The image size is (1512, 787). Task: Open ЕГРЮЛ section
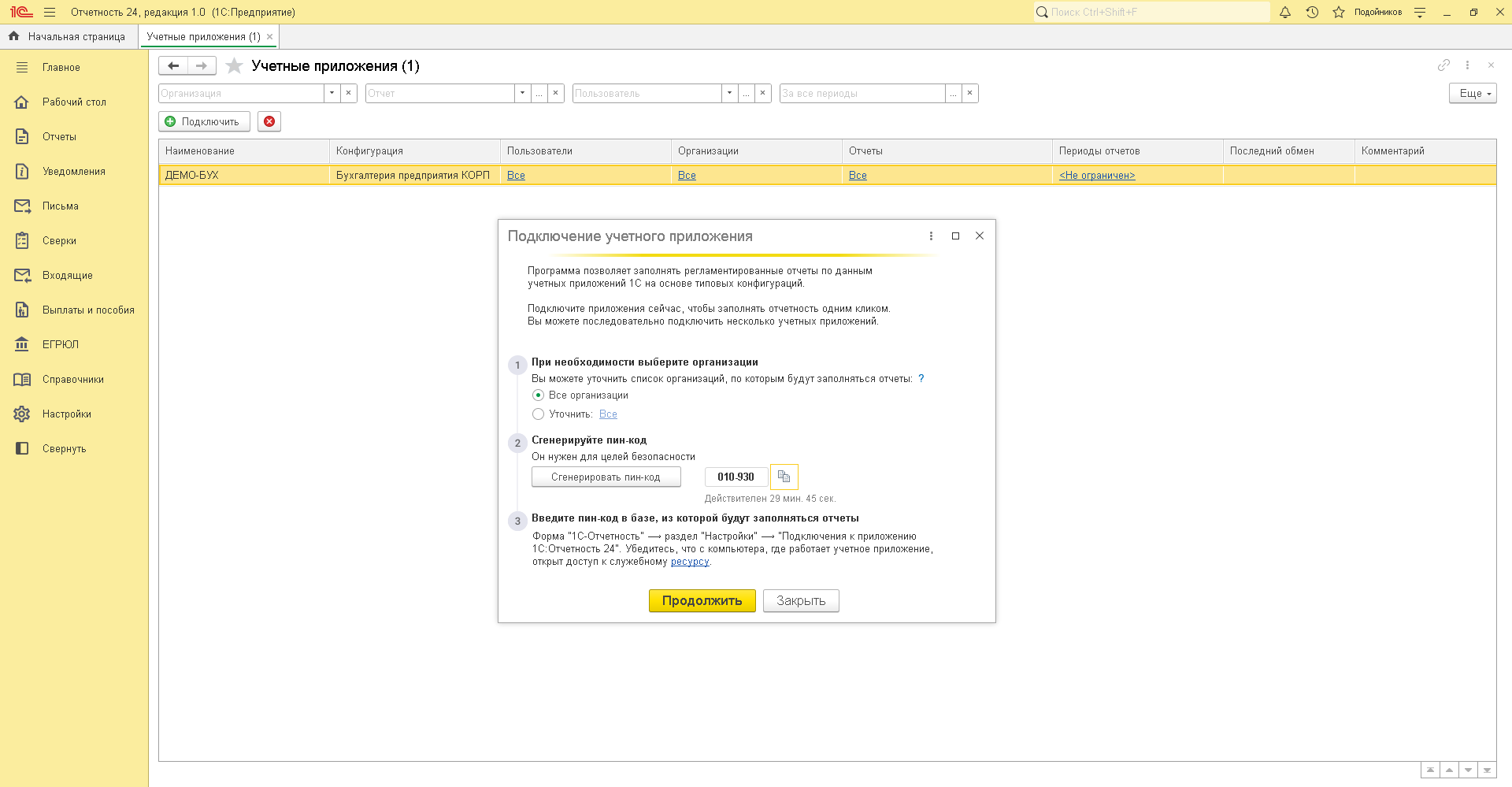click(x=61, y=345)
